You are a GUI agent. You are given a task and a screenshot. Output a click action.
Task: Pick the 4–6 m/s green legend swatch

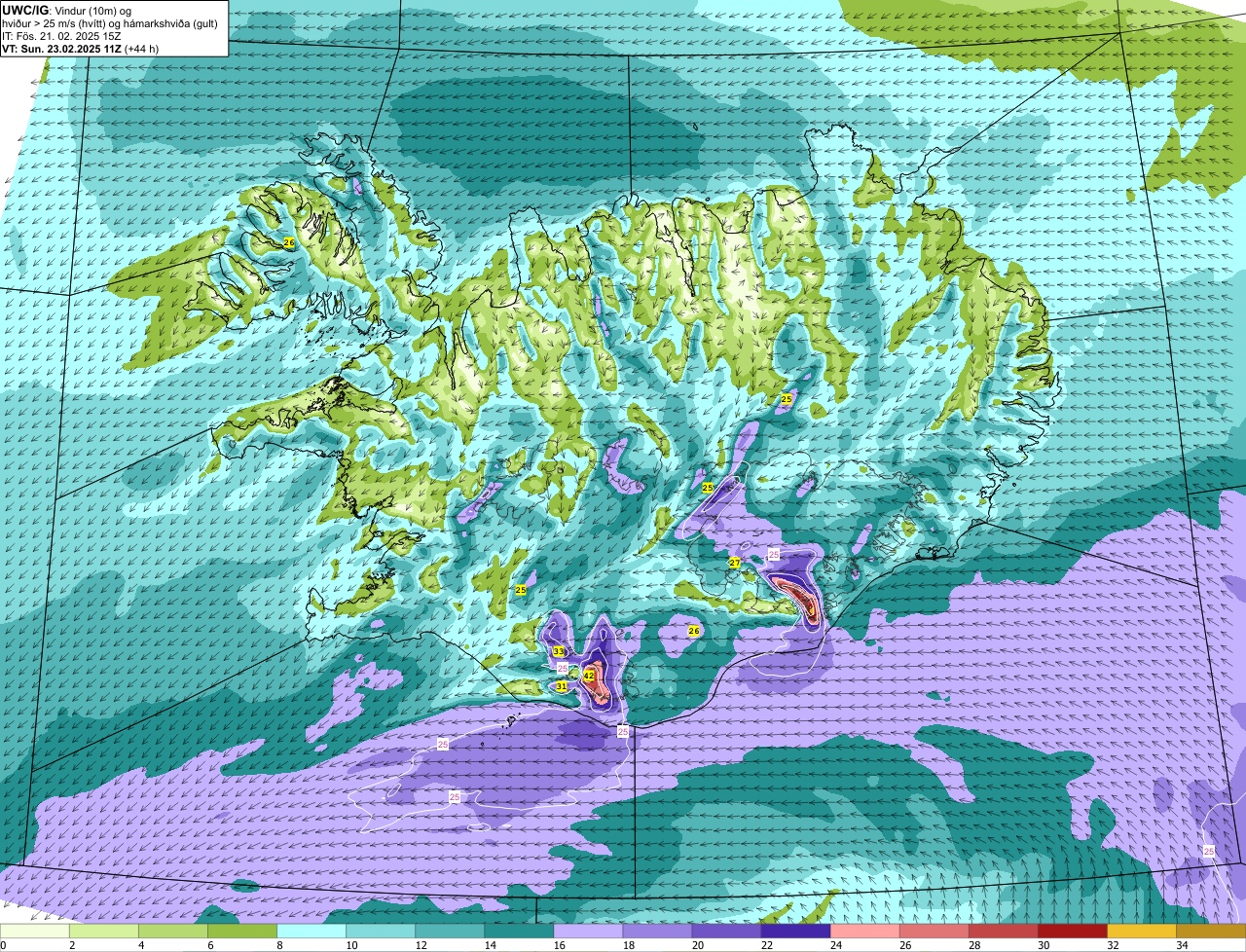pos(173,932)
